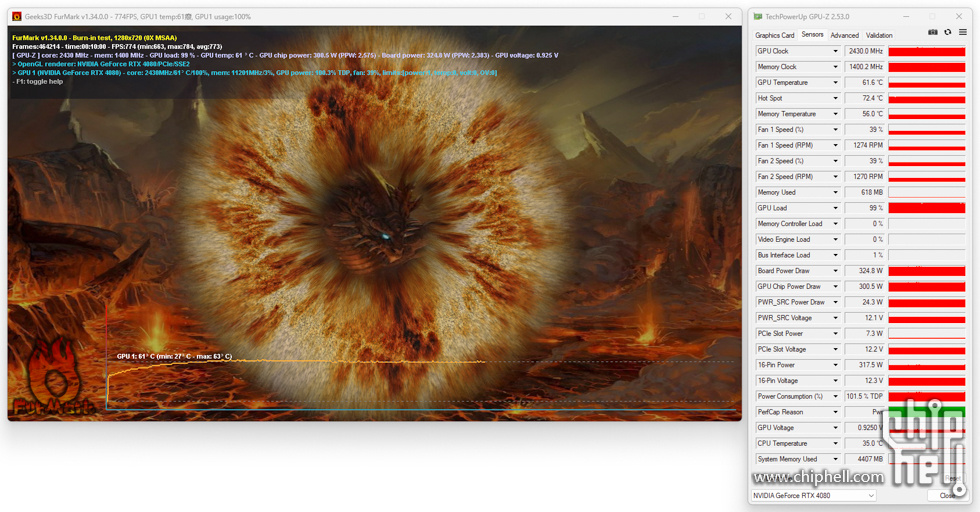The width and height of the screenshot is (980, 512).
Task: Open the PerfCap Reason dropdown
Action: pos(835,412)
